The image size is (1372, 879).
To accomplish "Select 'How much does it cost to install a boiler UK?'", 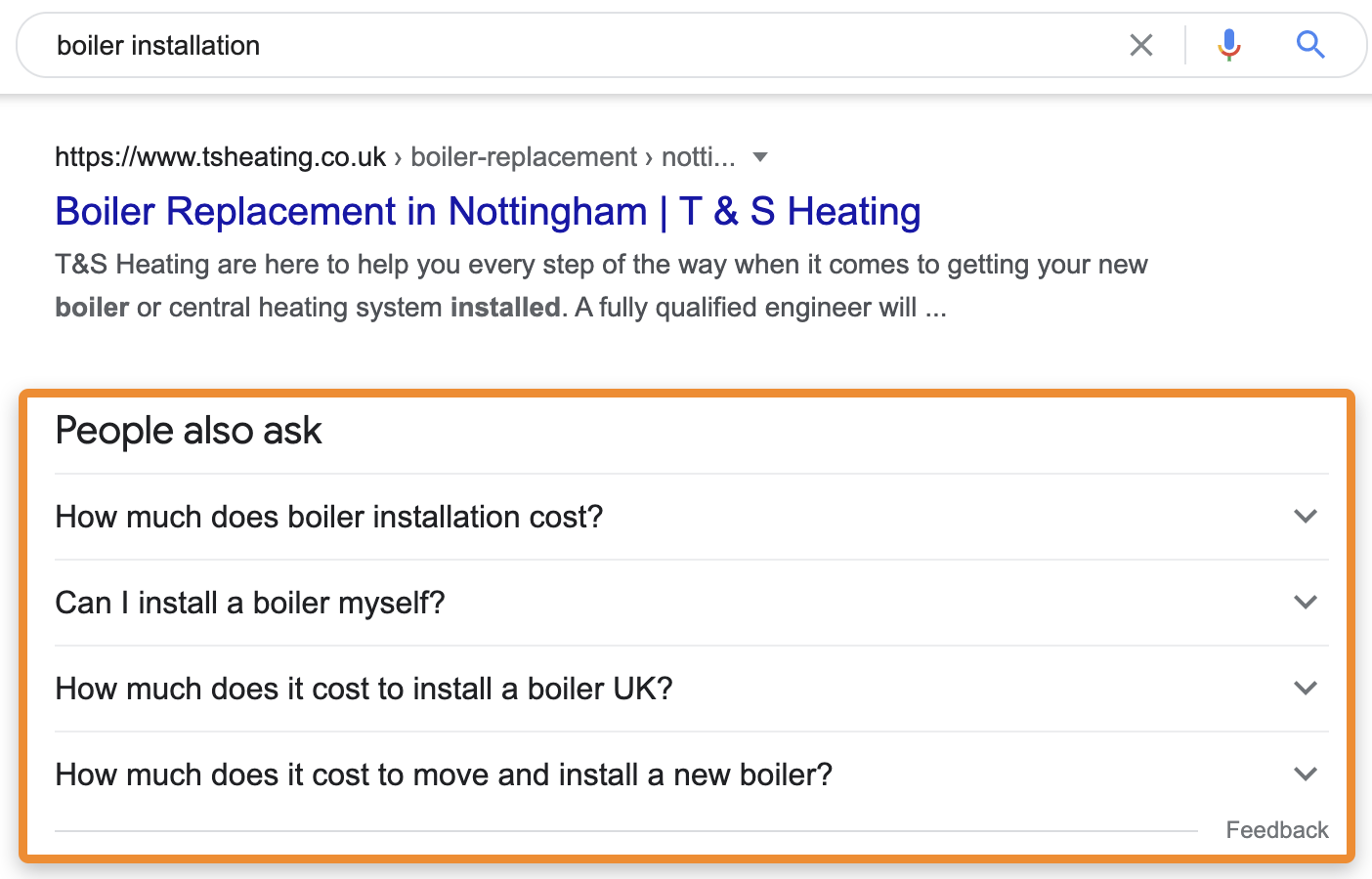I will [x=364, y=689].
